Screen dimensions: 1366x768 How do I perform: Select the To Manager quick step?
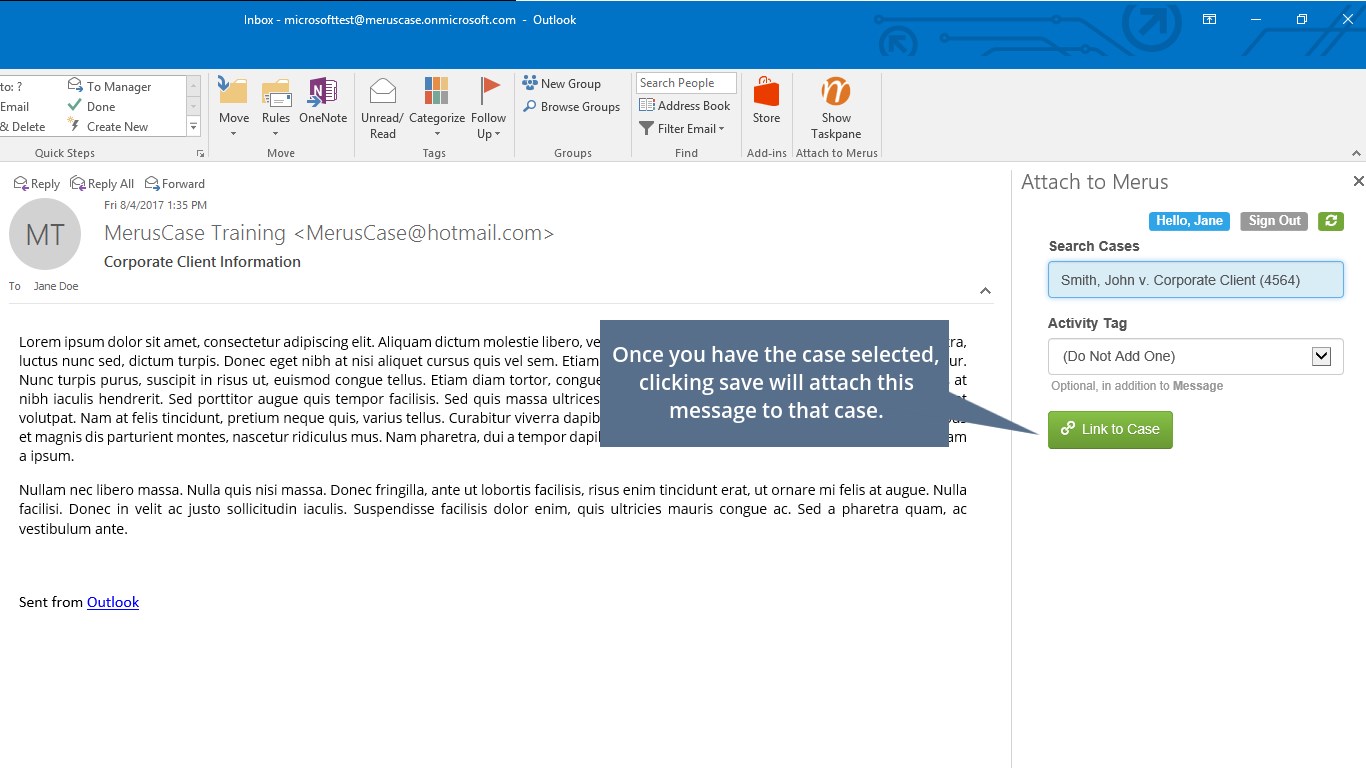pyautogui.click(x=110, y=87)
